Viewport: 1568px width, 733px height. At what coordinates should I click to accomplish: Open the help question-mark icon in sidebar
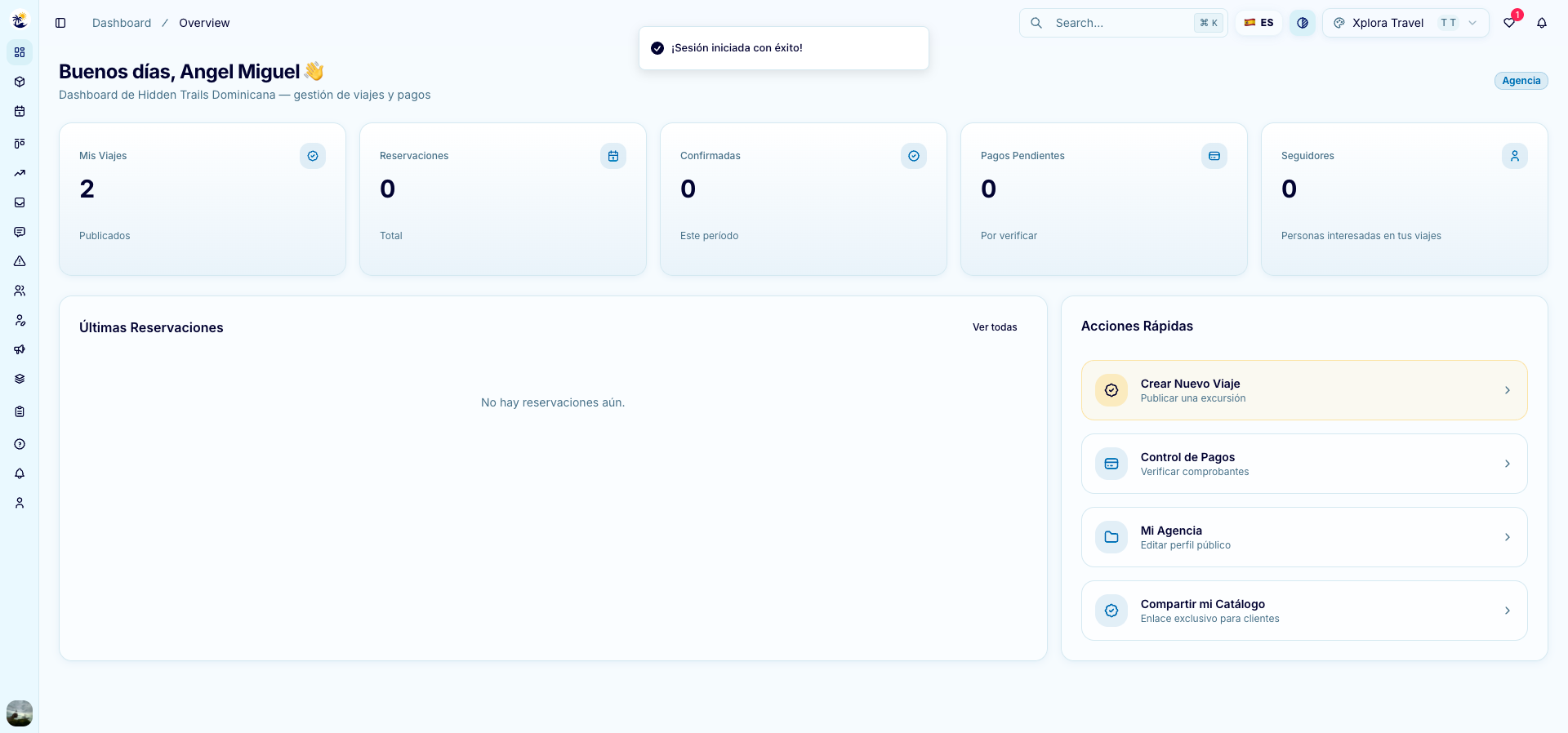click(x=20, y=444)
